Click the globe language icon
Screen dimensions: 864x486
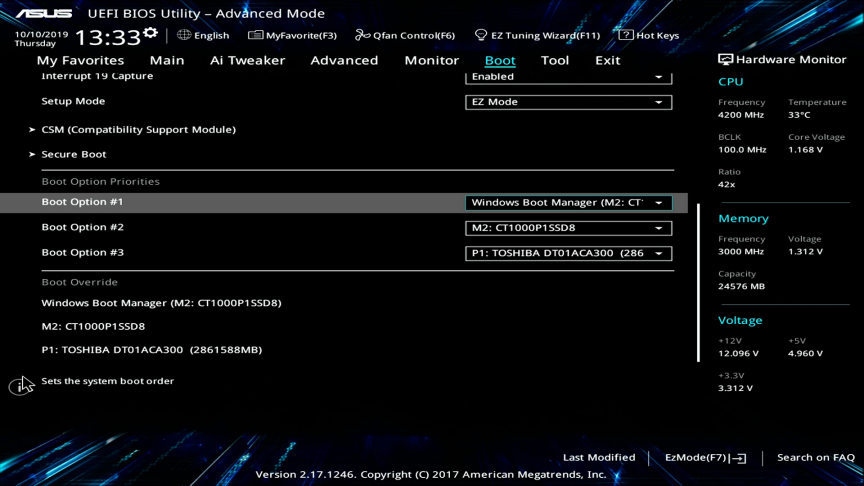pyautogui.click(x=183, y=35)
